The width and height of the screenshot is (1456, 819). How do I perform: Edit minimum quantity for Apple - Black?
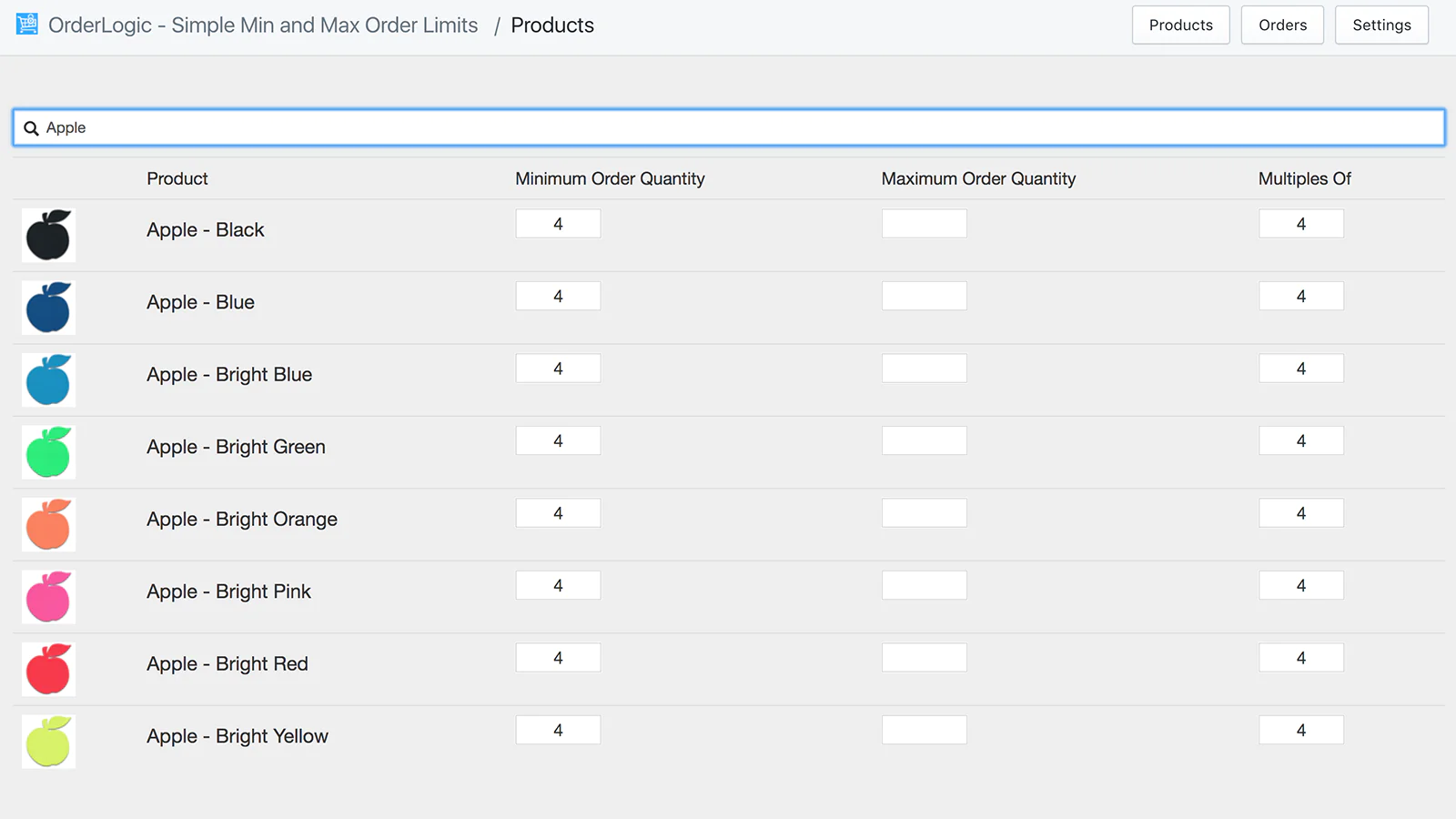point(558,224)
